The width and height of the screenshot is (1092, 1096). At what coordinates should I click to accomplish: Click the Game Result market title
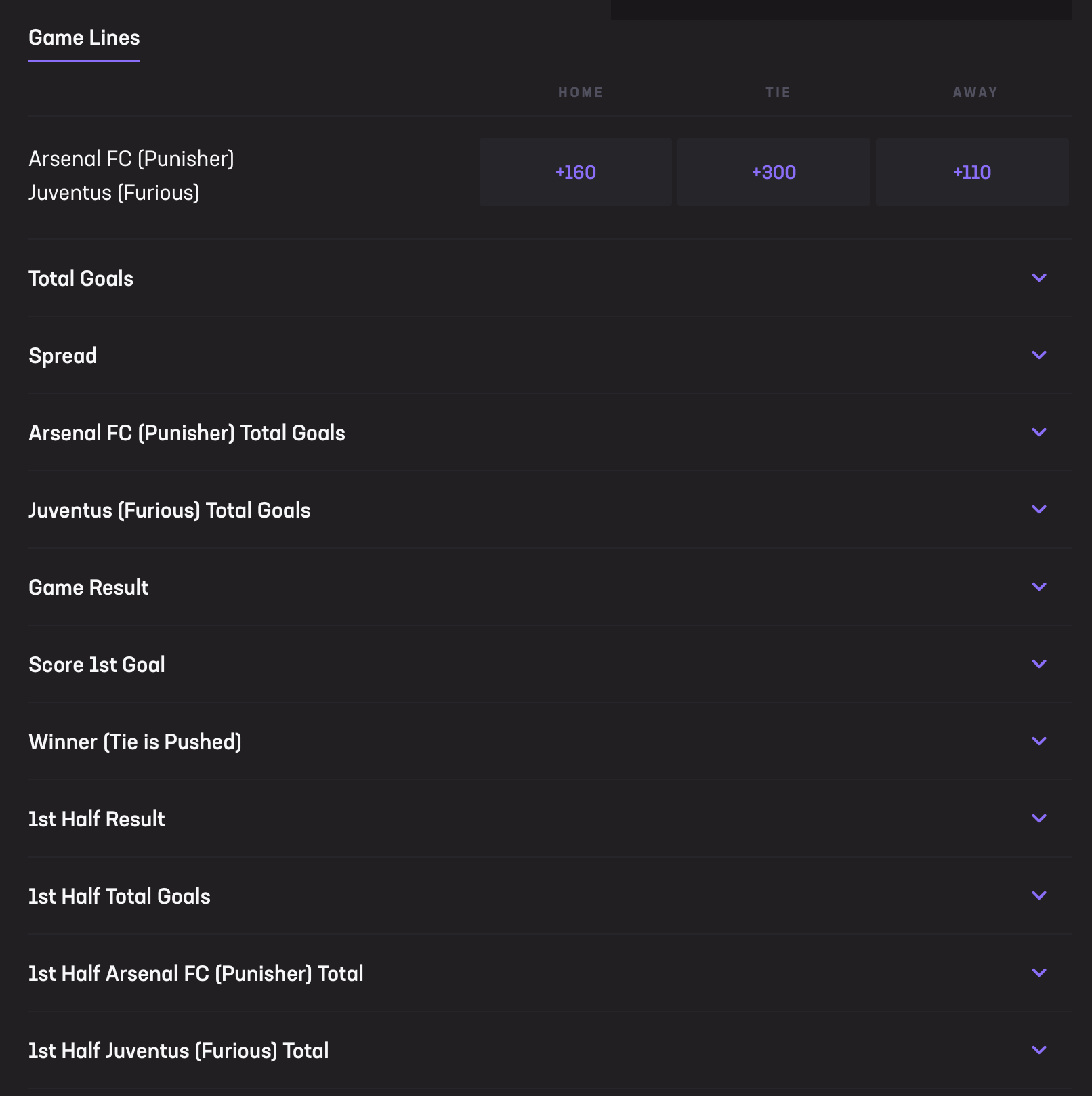pos(89,587)
